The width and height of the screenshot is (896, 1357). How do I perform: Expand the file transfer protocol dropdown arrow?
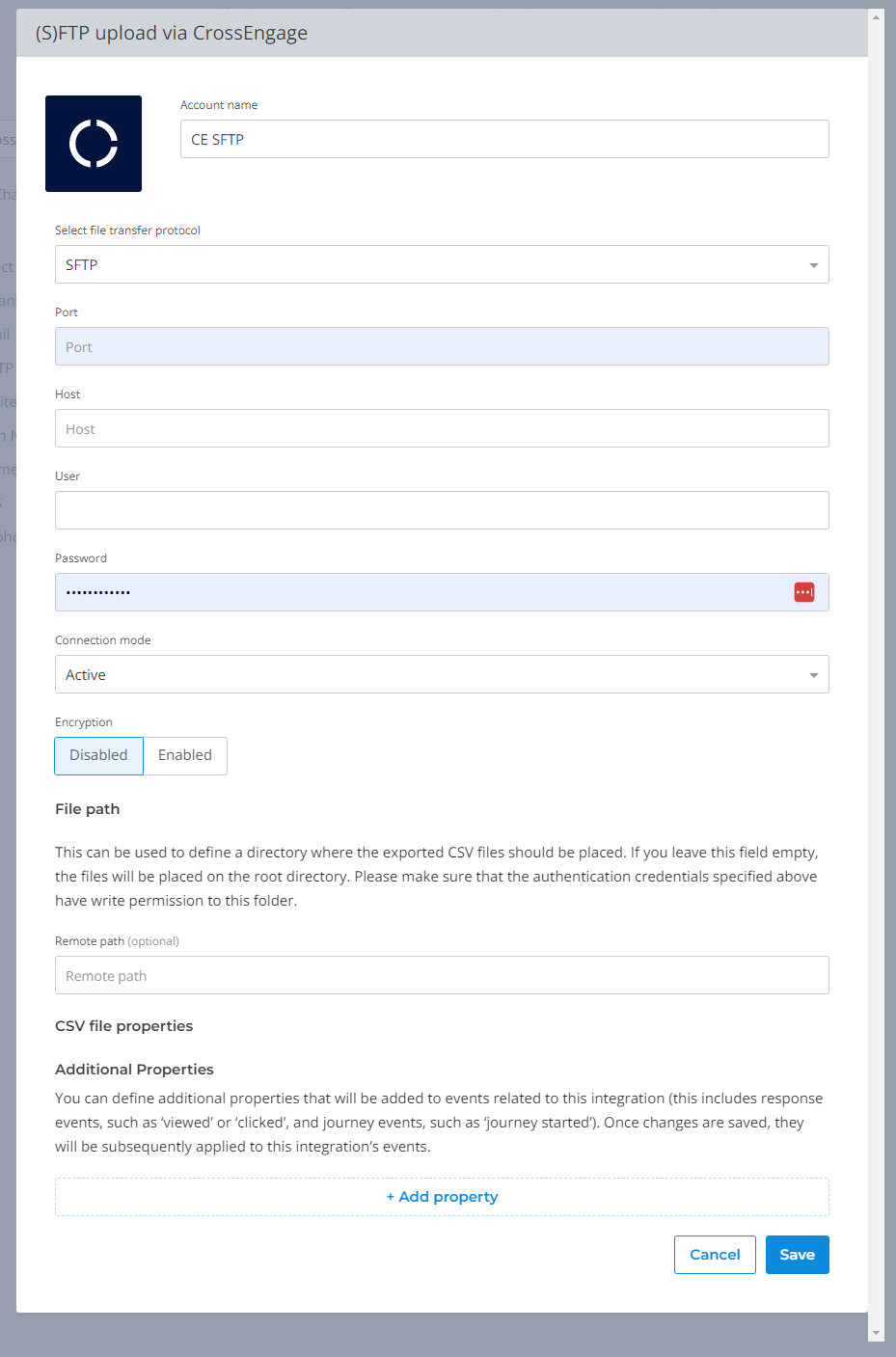click(x=813, y=265)
